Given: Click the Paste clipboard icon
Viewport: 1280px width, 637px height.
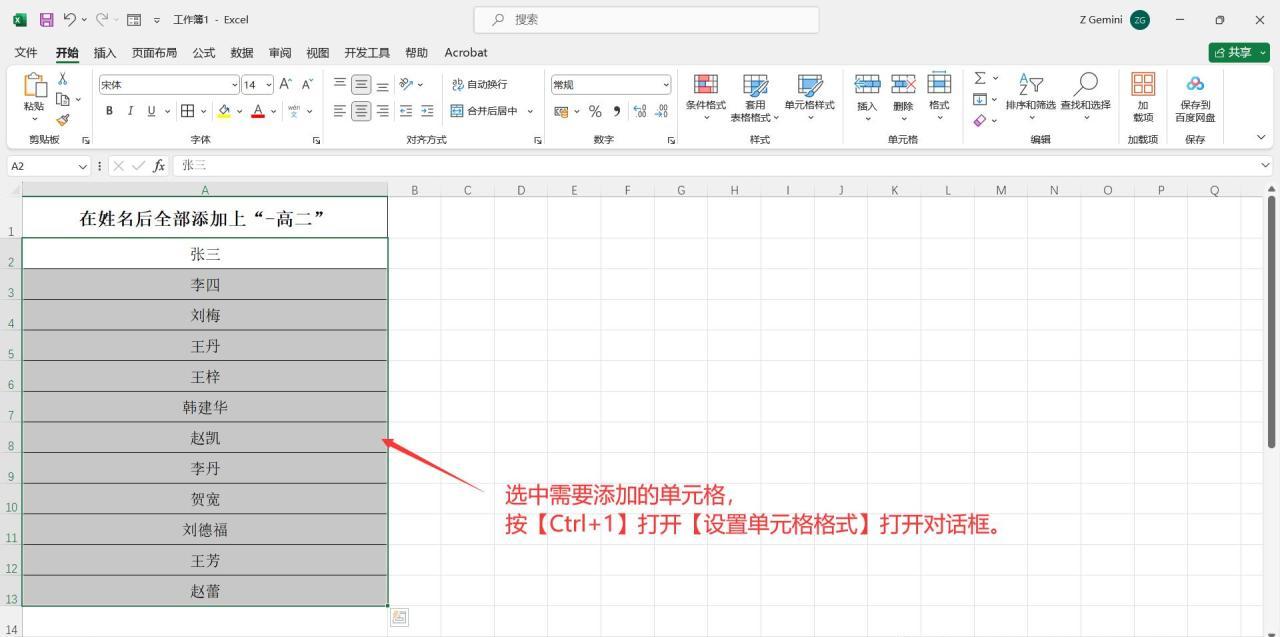Looking at the screenshot, I should click(34, 87).
